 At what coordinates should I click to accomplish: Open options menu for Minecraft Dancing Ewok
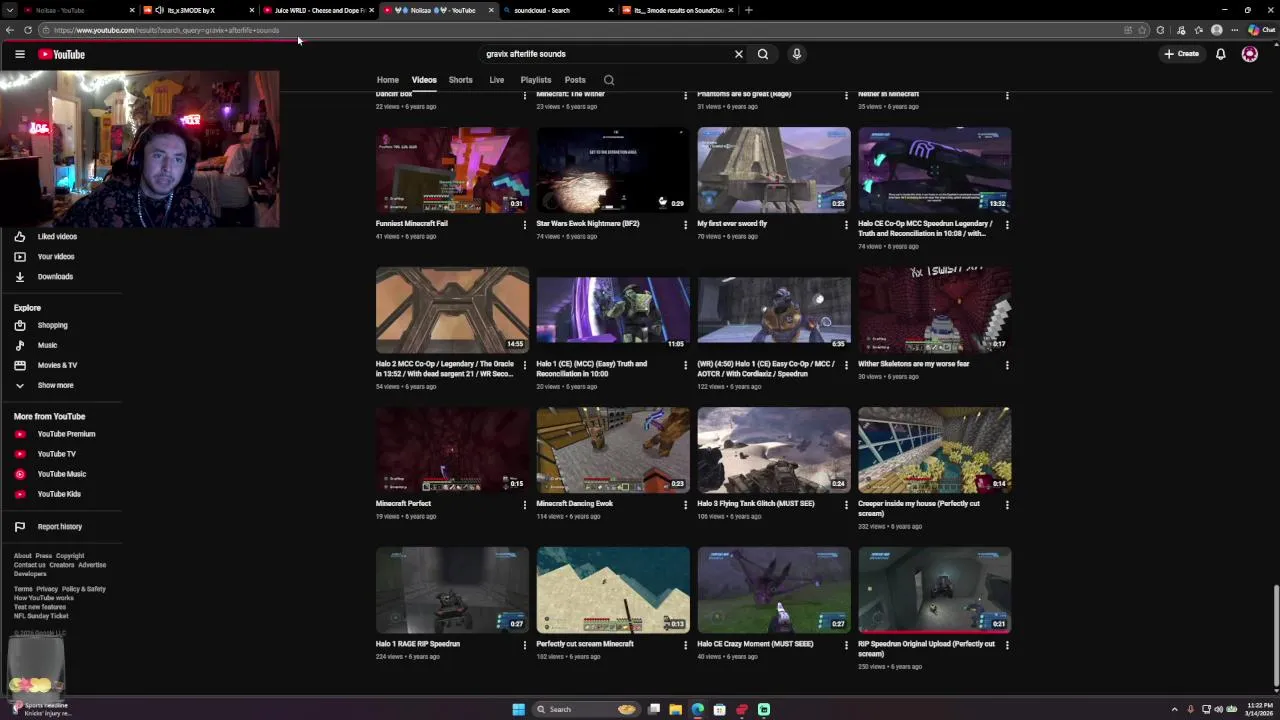(x=685, y=505)
